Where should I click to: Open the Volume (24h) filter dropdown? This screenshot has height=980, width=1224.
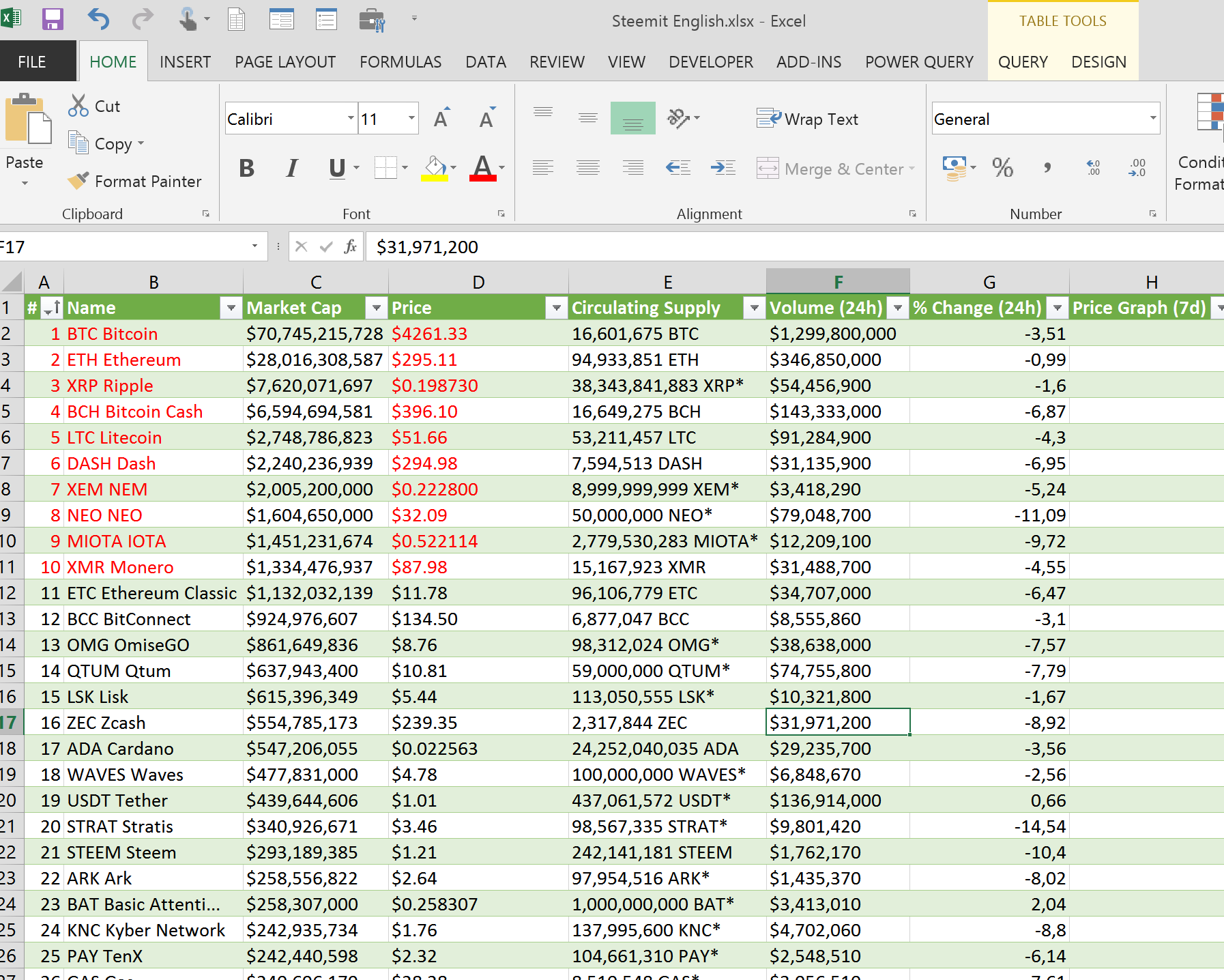point(898,308)
